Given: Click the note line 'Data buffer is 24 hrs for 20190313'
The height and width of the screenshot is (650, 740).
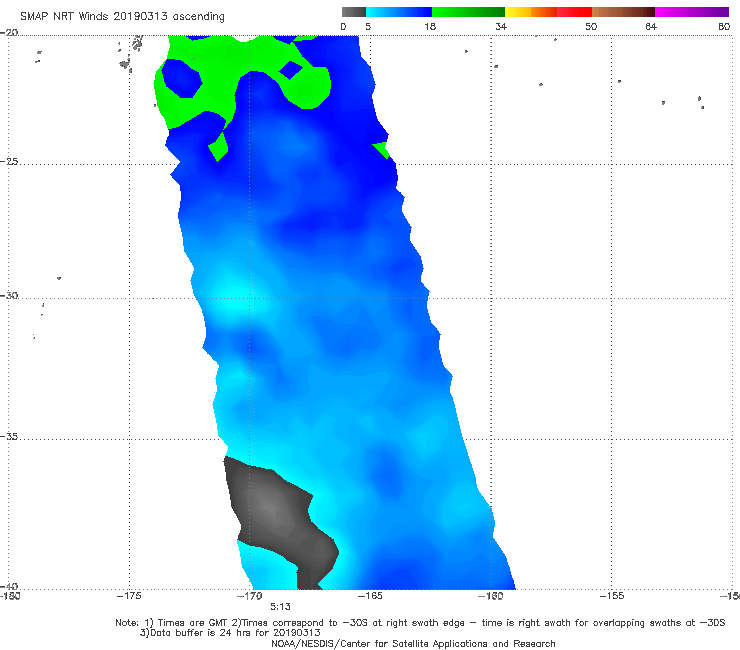Looking at the screenshot, I should tap(230, 633).
